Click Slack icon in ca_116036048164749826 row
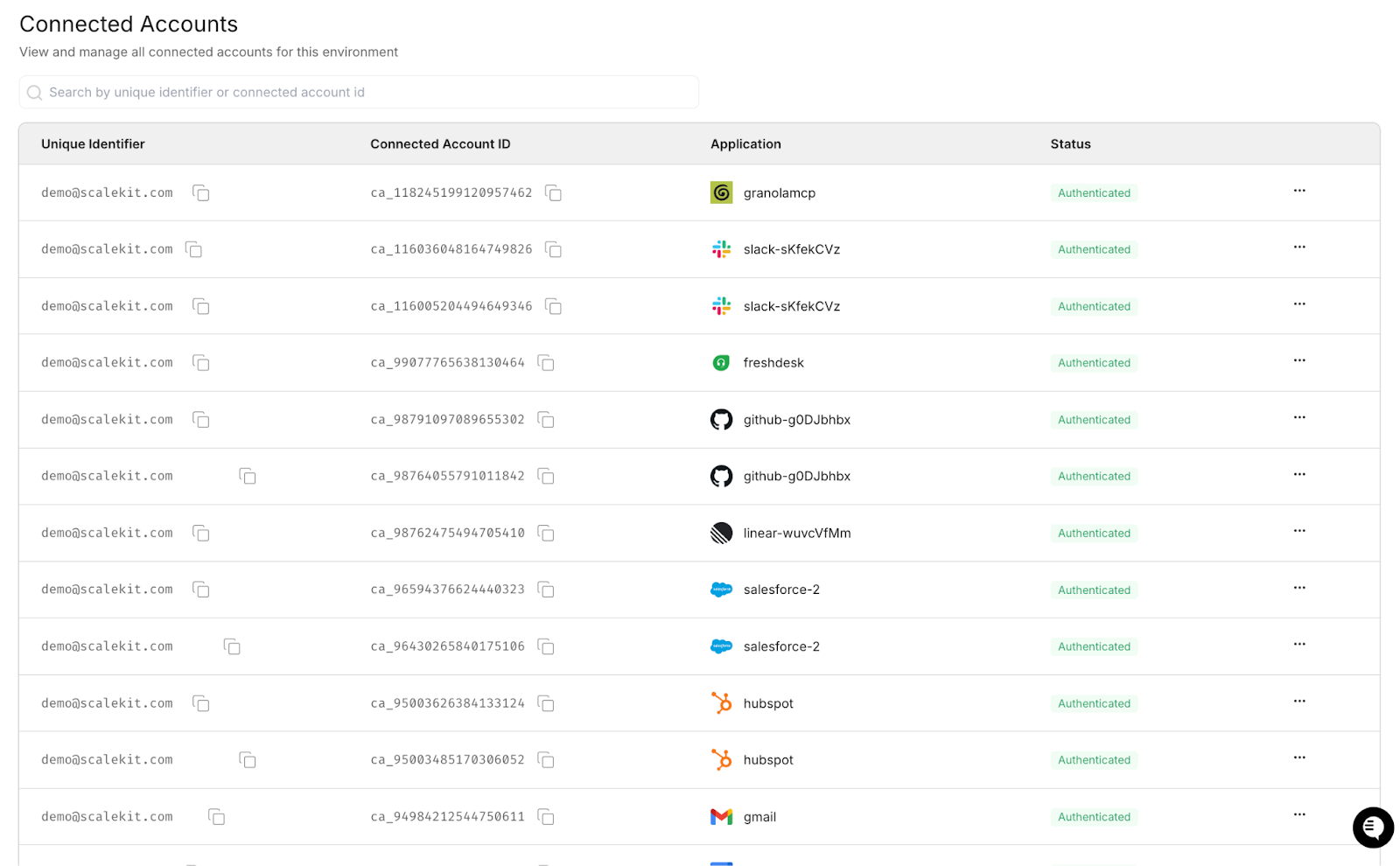1400x866 pixels. point(721,249)
